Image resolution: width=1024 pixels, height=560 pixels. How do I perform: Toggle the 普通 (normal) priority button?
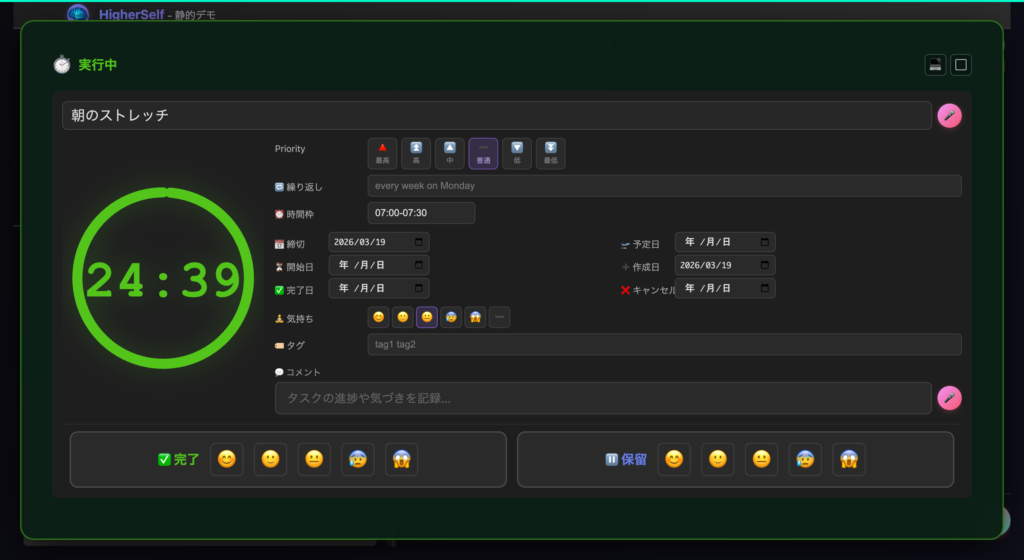tap(483, 153)
